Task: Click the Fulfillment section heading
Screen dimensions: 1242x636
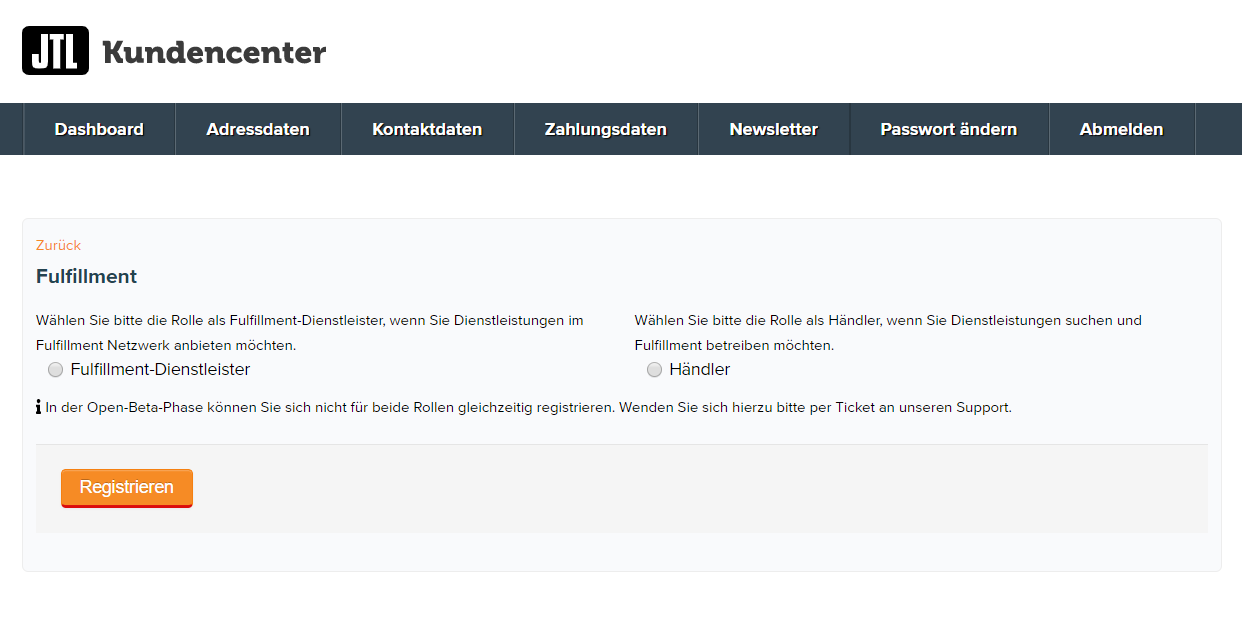Action: pyautogui.click(x=86, y=277)
